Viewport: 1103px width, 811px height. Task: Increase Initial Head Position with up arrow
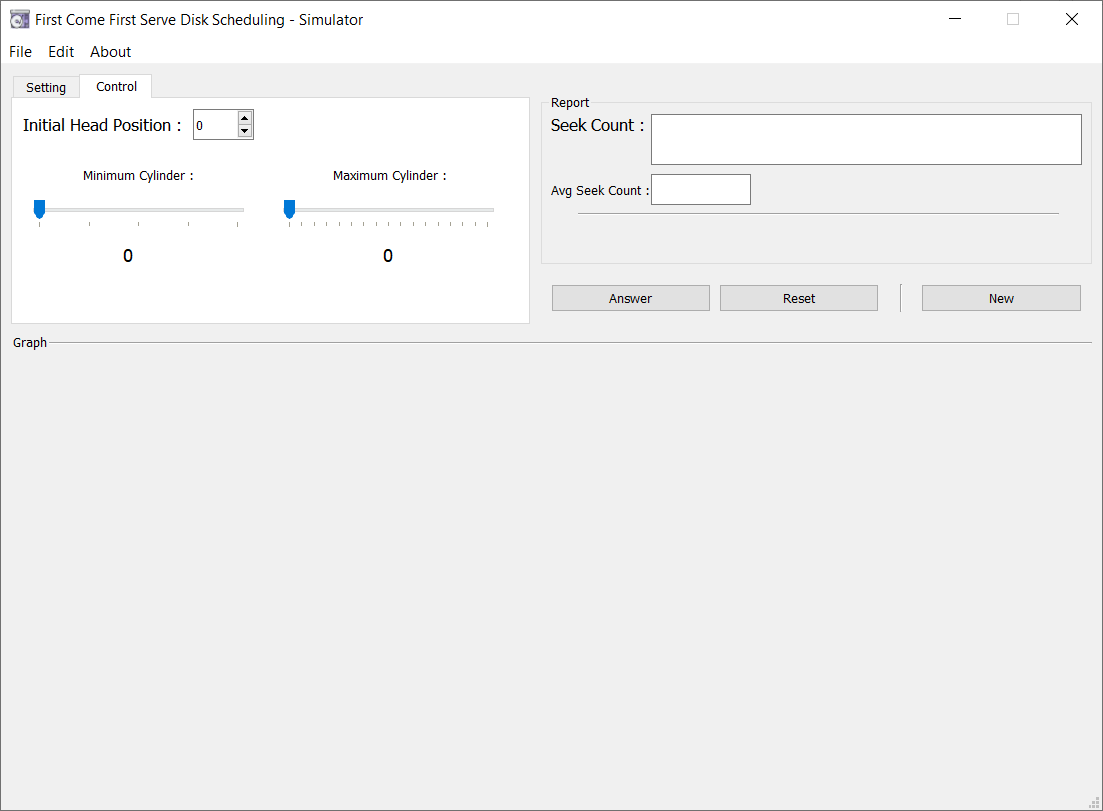pyautogui.click(x=245, y=118)
